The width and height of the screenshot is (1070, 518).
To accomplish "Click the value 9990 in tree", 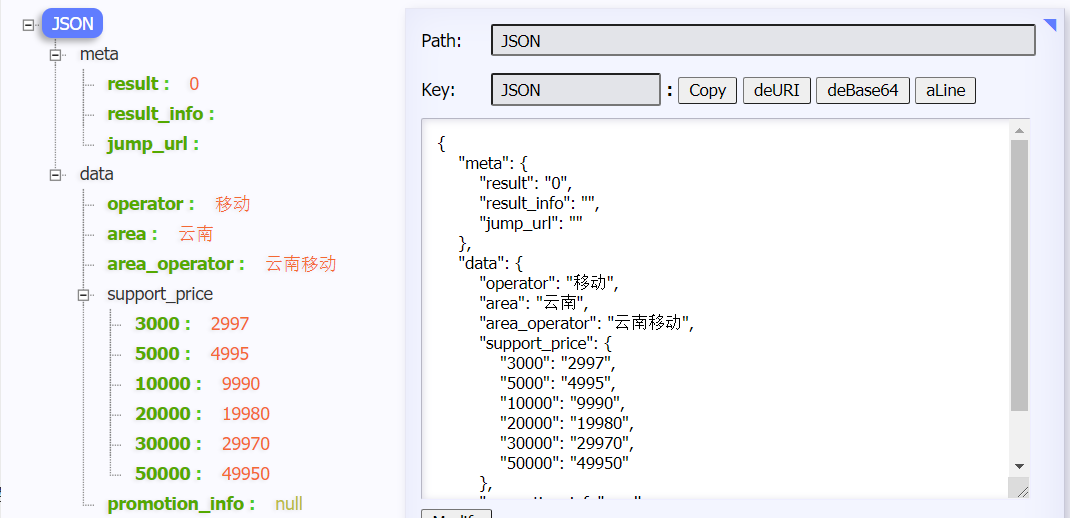I will [241, 384].
